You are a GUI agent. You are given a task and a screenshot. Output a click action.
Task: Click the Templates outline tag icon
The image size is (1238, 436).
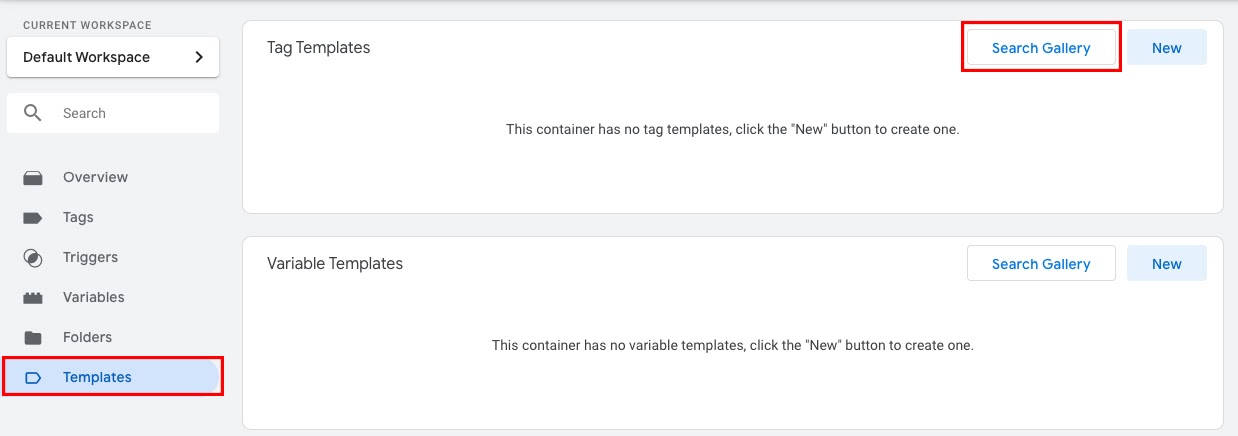(x=33, y=378)
